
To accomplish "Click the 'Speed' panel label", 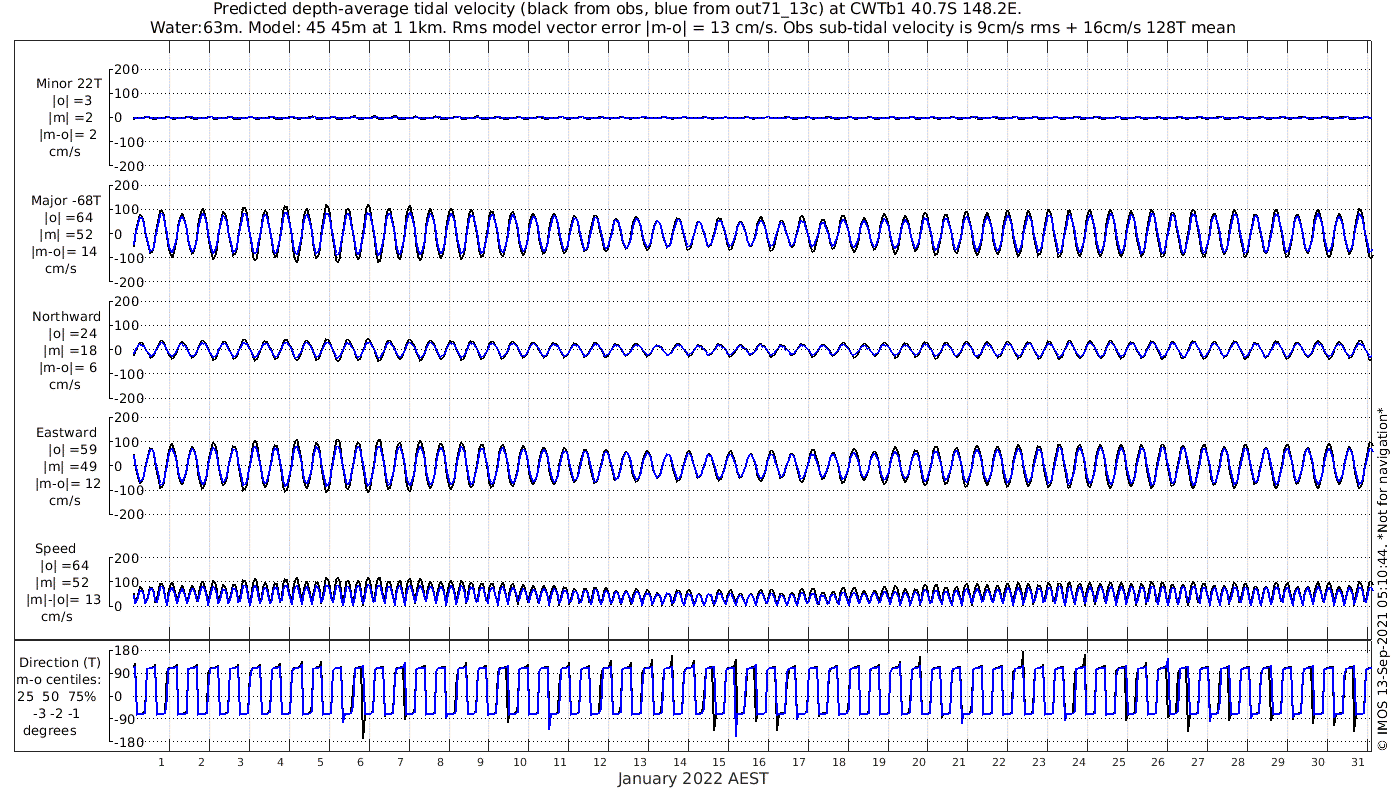I will [55, 549].
